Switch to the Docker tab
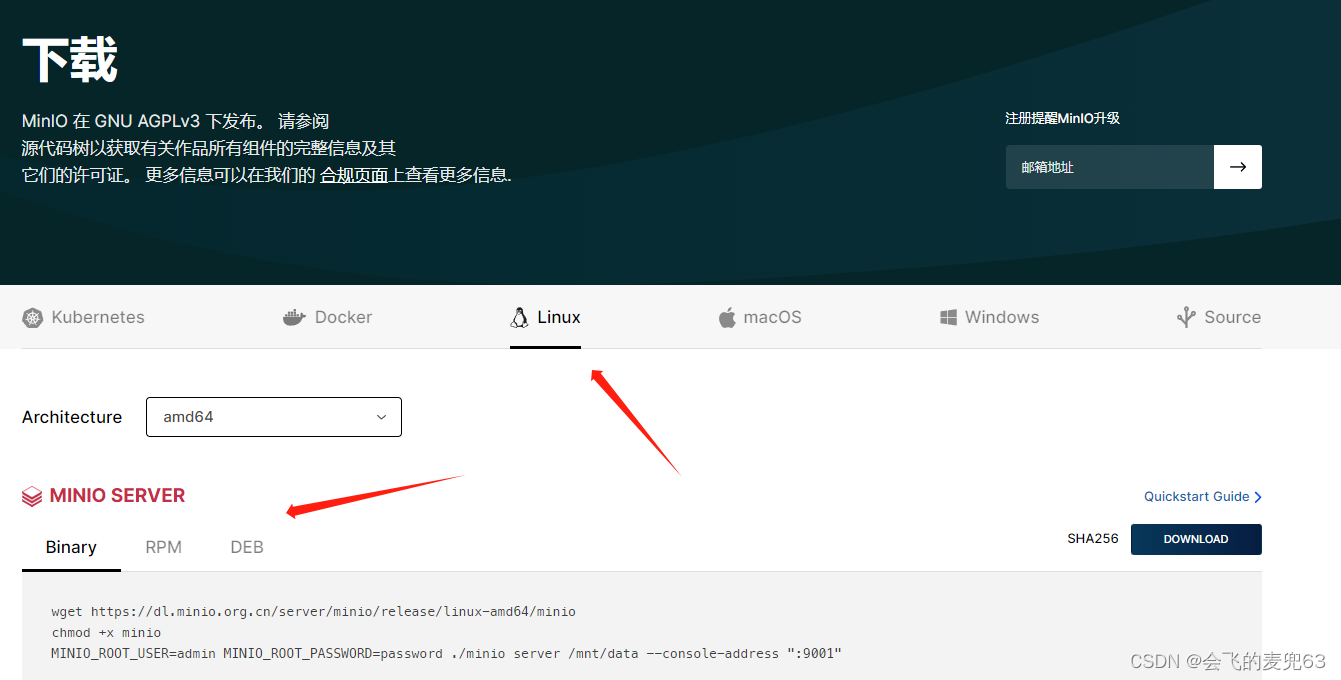 pyautogui.click(x=328, y=318)
